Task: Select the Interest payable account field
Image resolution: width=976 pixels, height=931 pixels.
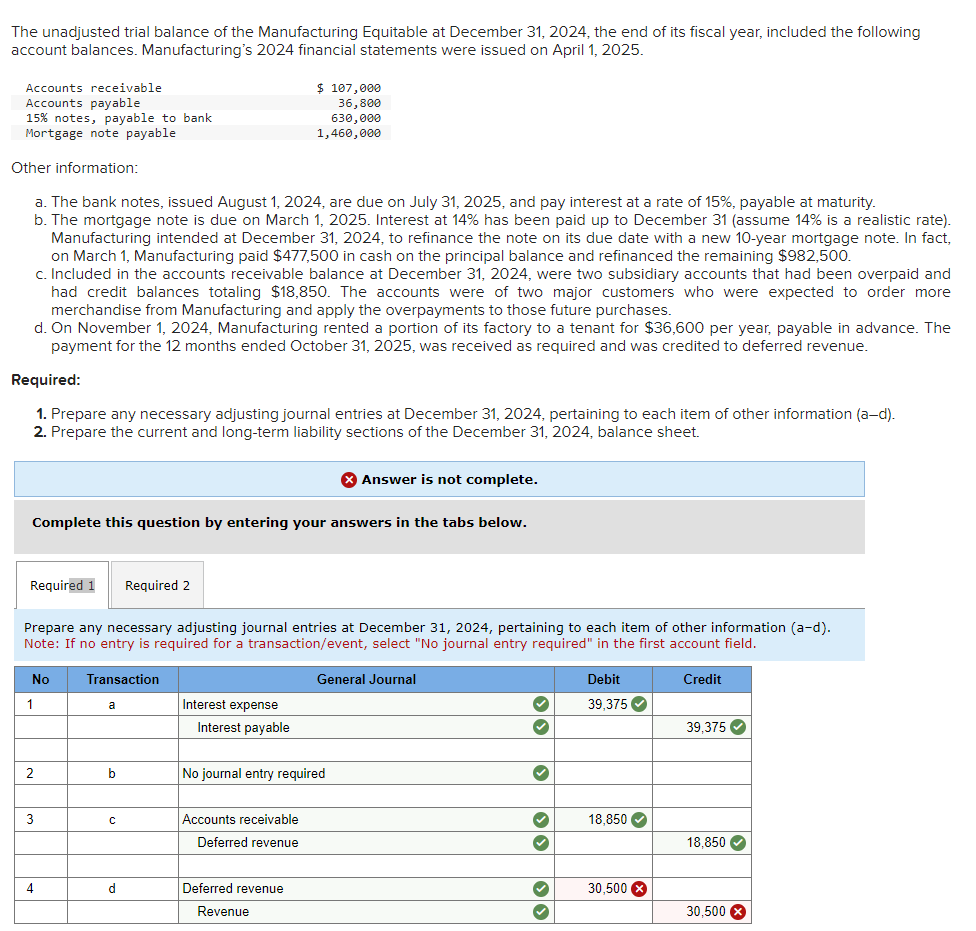Action: click(366, 727)
